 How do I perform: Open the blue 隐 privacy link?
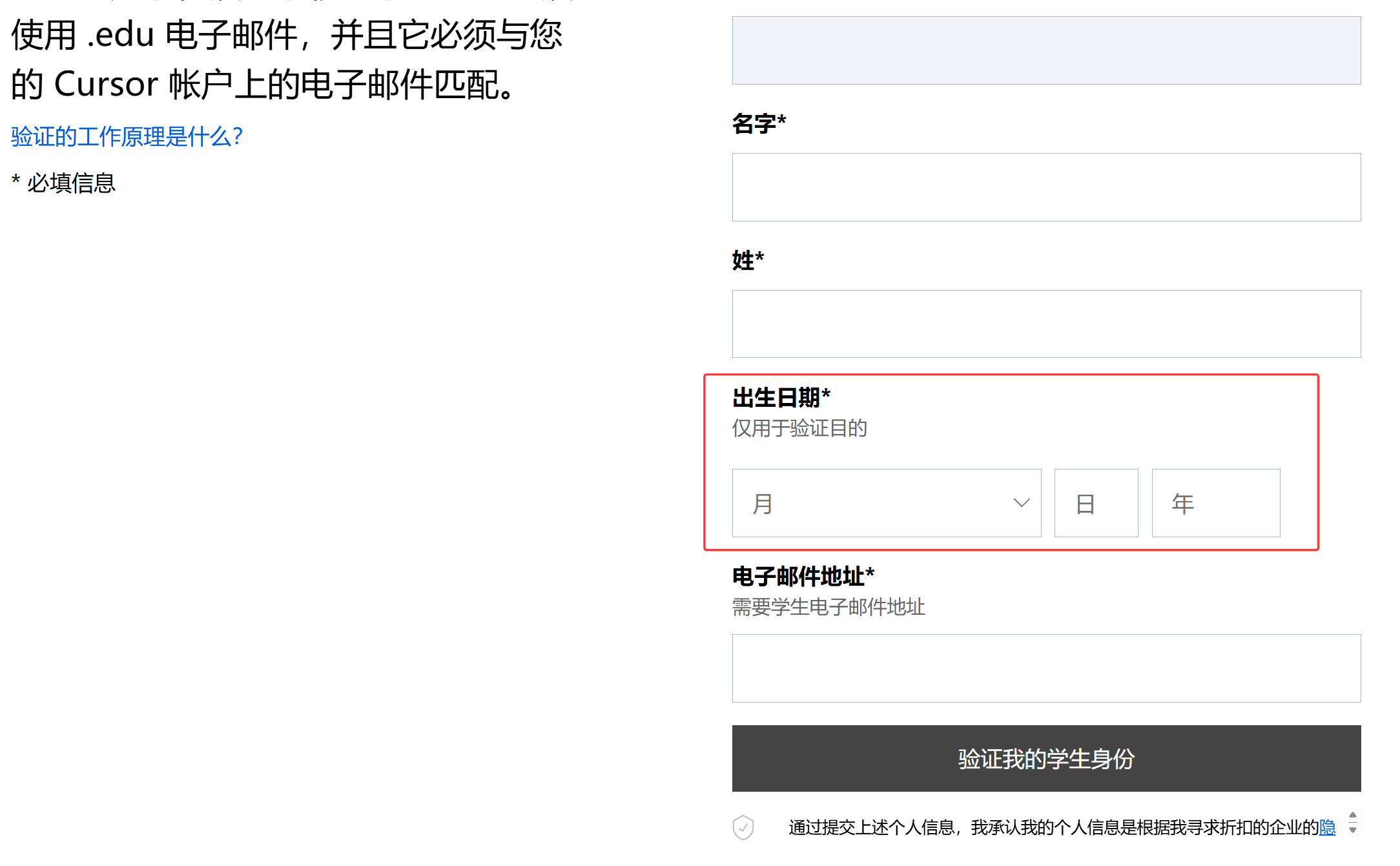pyautogui.click(x=1327, y=827)
